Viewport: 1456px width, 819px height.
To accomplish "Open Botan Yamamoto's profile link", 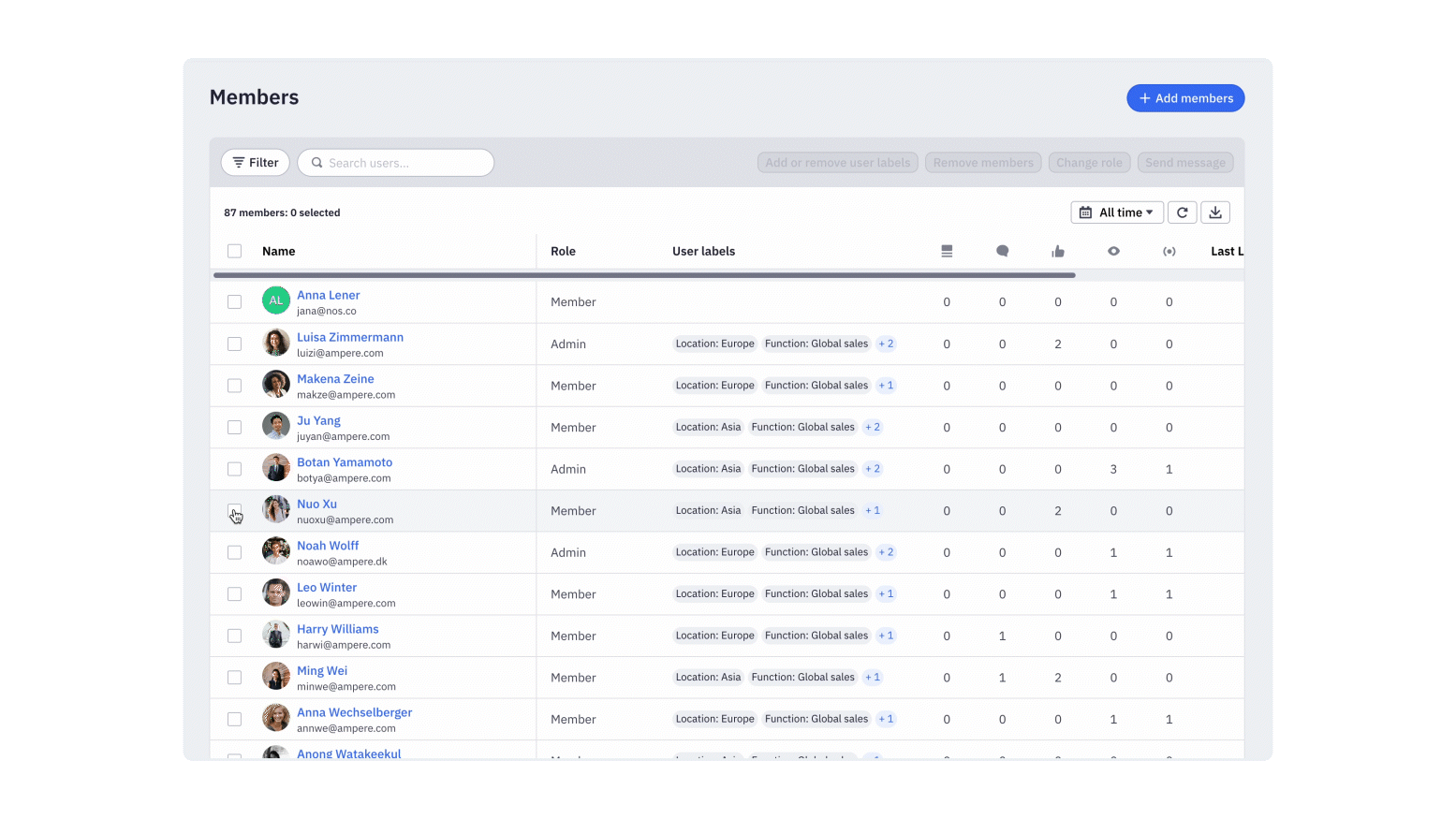I will click(345, 462).
